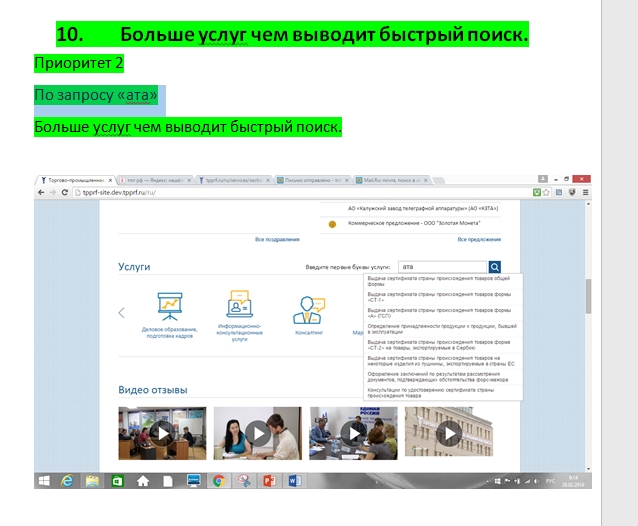
Task: Click the browser page vertical scrollbar thumb
Action: tap(588, 296)
